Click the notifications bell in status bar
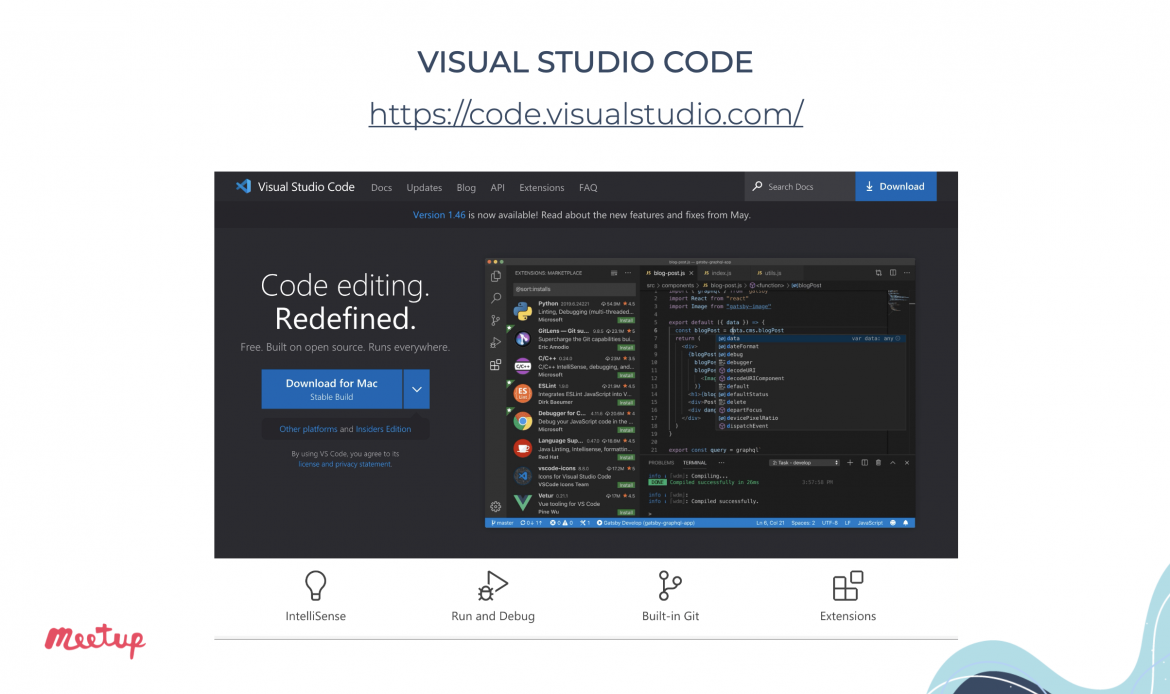The image size is (1170, 694). click(906, 523)
